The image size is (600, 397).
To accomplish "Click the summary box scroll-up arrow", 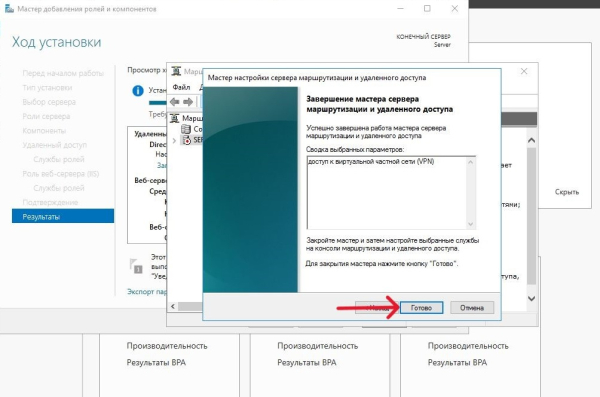I will point(471,162).
